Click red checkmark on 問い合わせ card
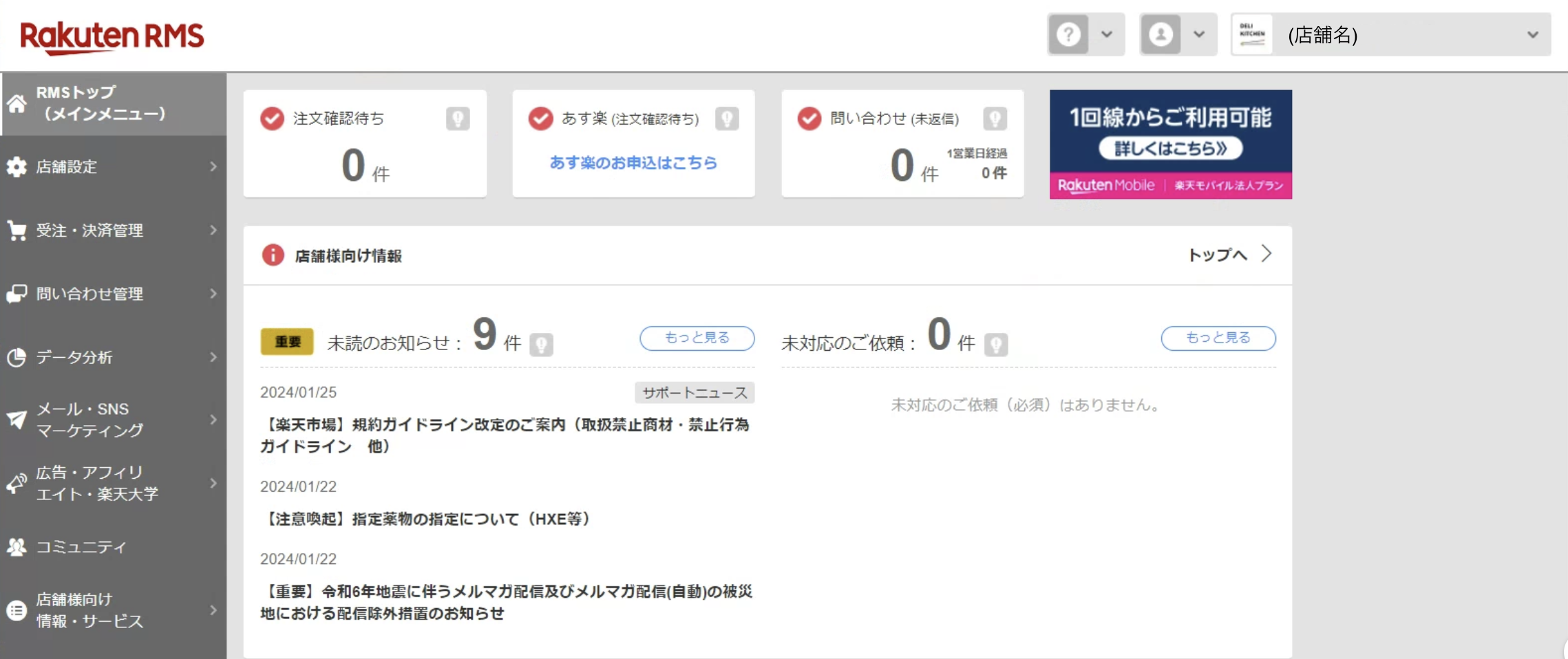 coord(809,118)
